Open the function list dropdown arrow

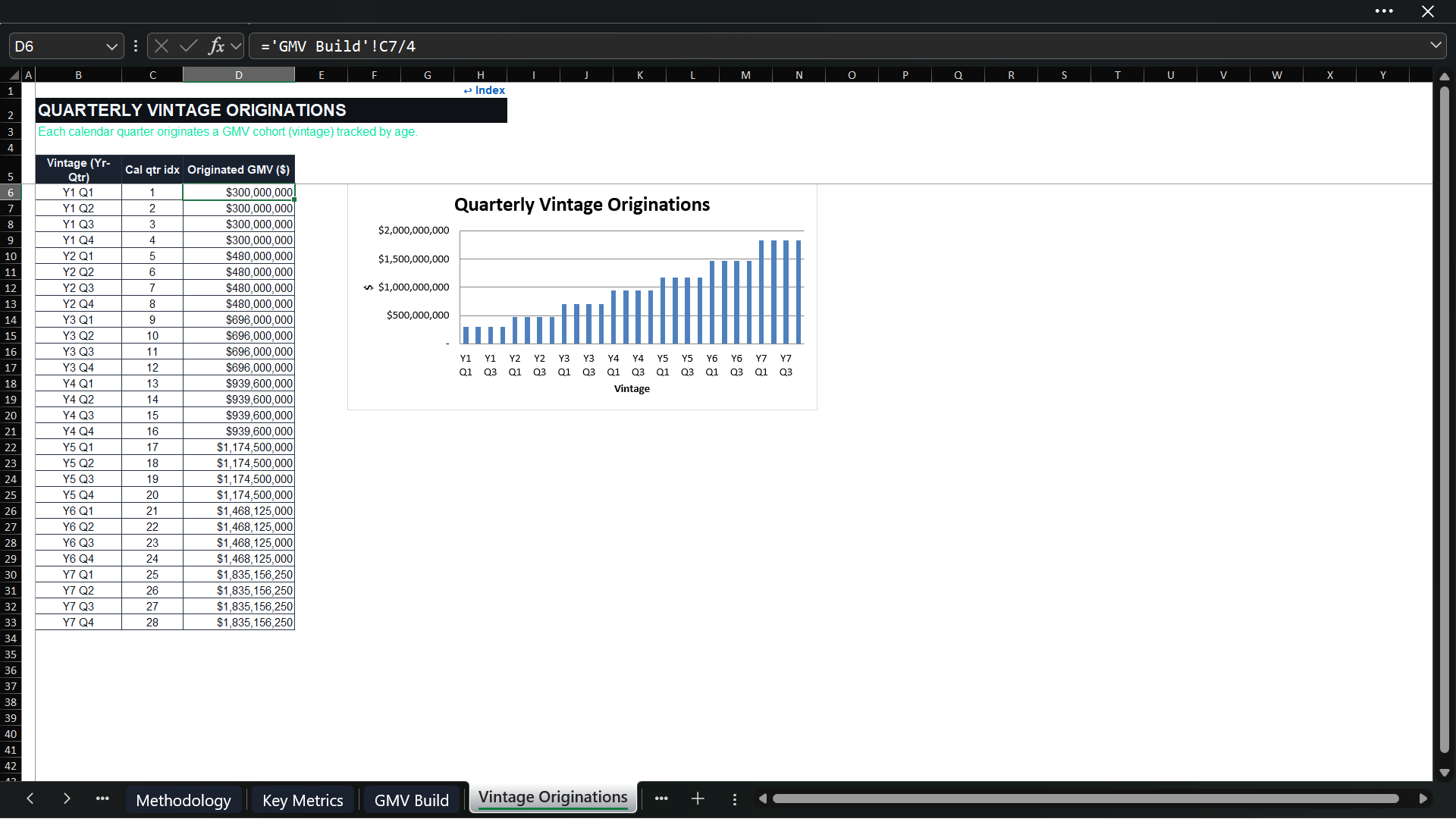[236, 46]
